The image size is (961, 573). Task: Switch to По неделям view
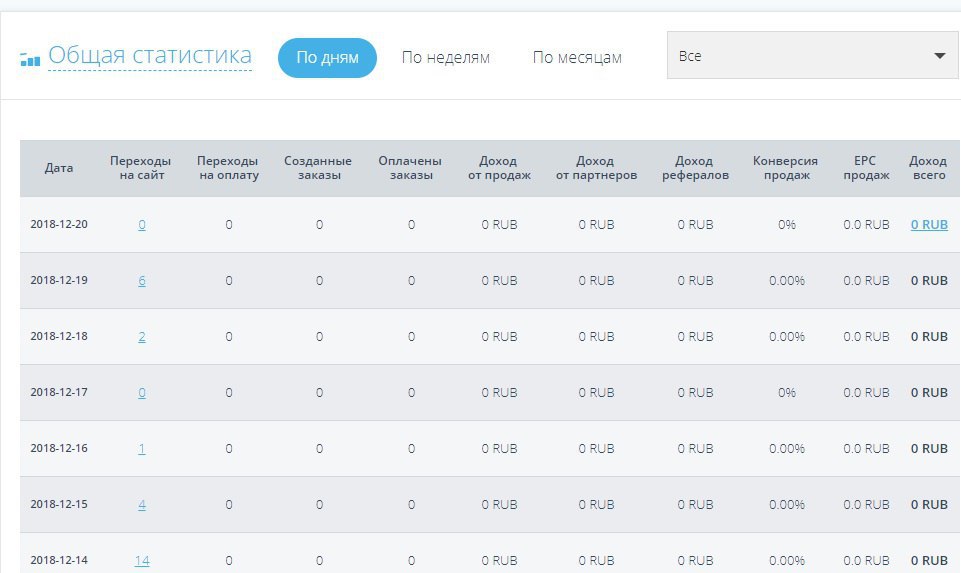(446, 58)
